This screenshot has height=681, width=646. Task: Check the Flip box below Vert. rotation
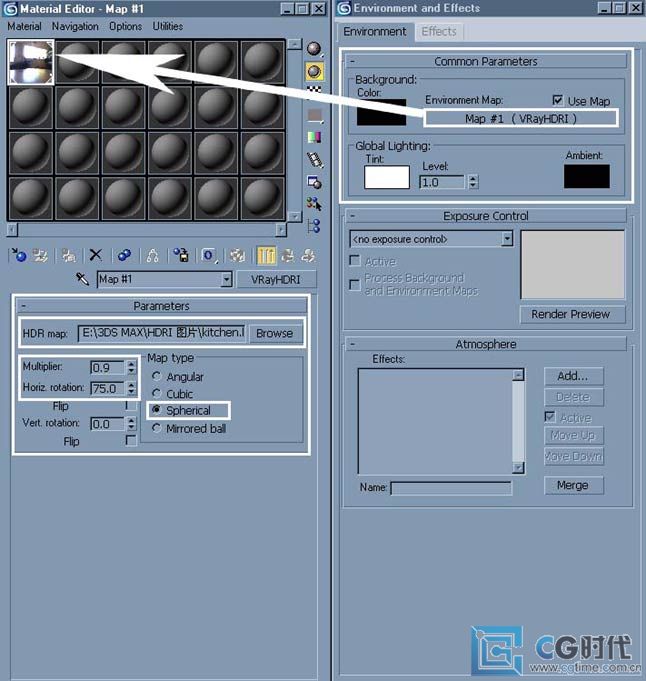point(131,440)
